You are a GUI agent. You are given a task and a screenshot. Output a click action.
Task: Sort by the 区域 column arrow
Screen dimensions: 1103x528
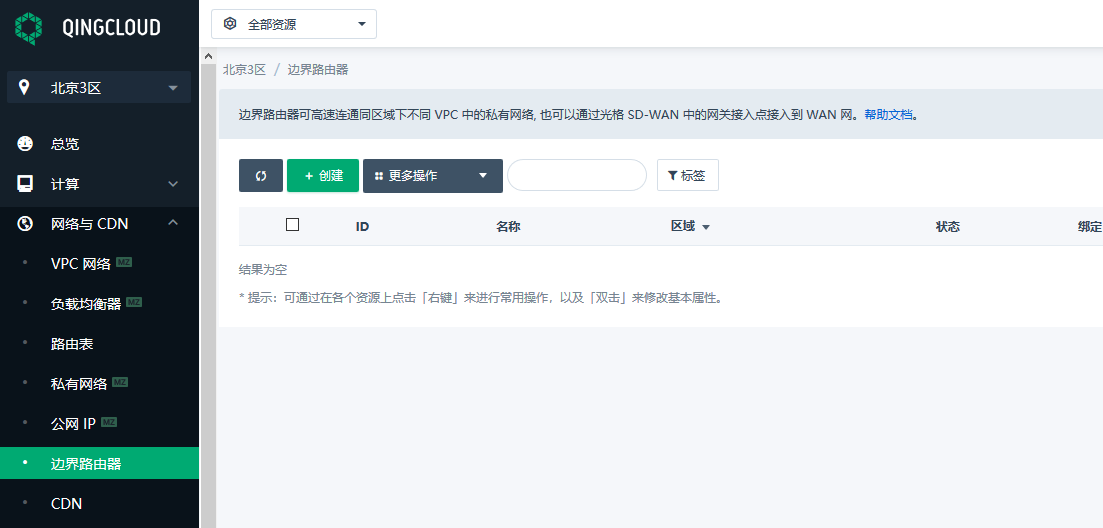coord(706,227)
